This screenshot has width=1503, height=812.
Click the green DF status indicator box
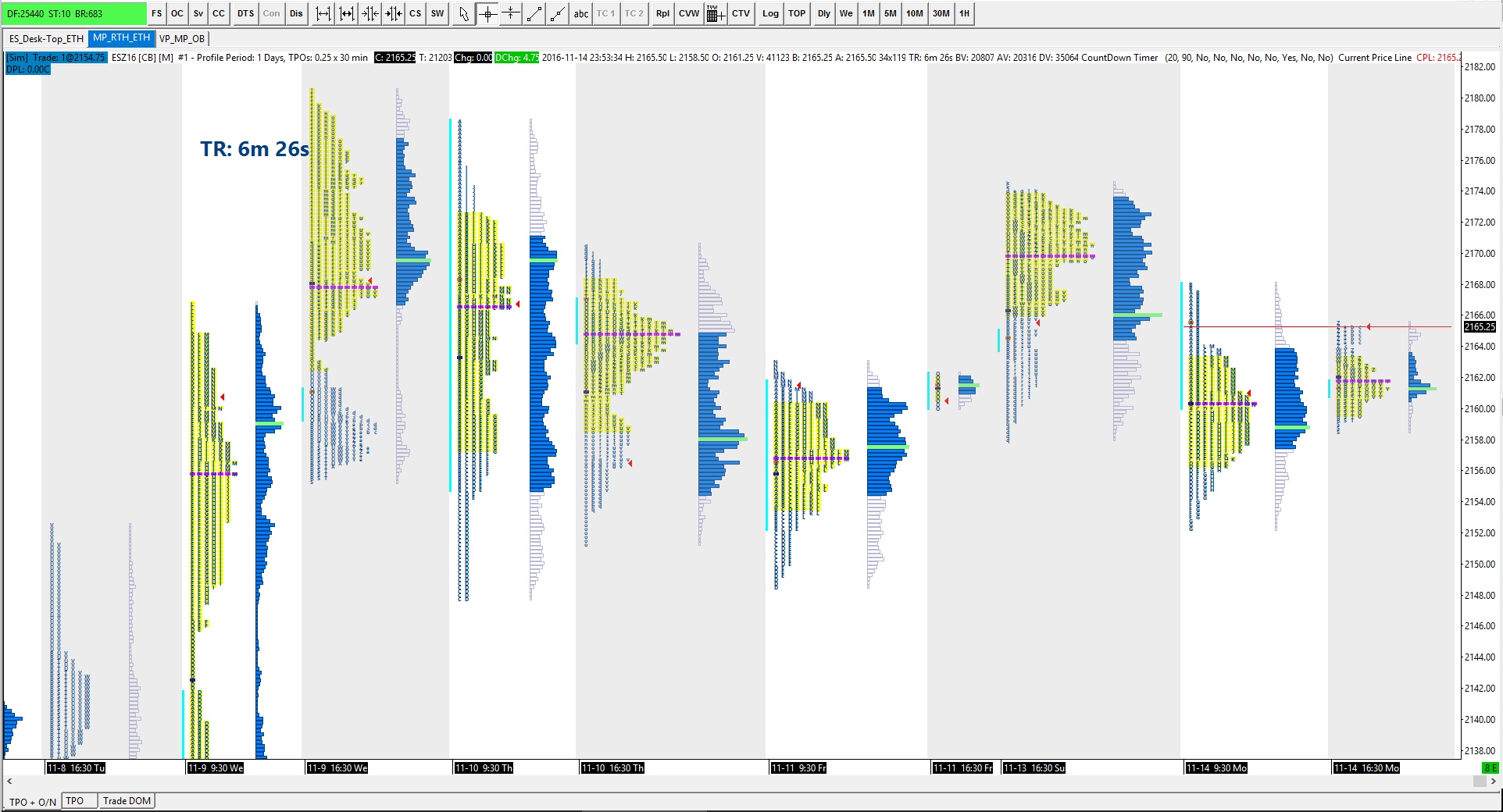[75, 14]
